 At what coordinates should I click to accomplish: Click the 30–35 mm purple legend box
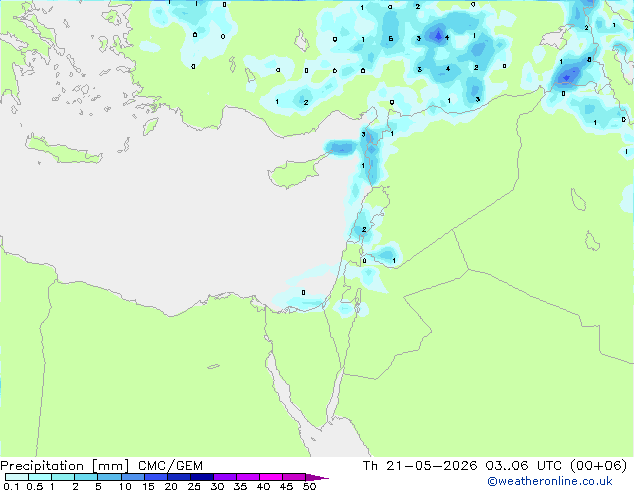pyautogui.click(x=224, y=477)
